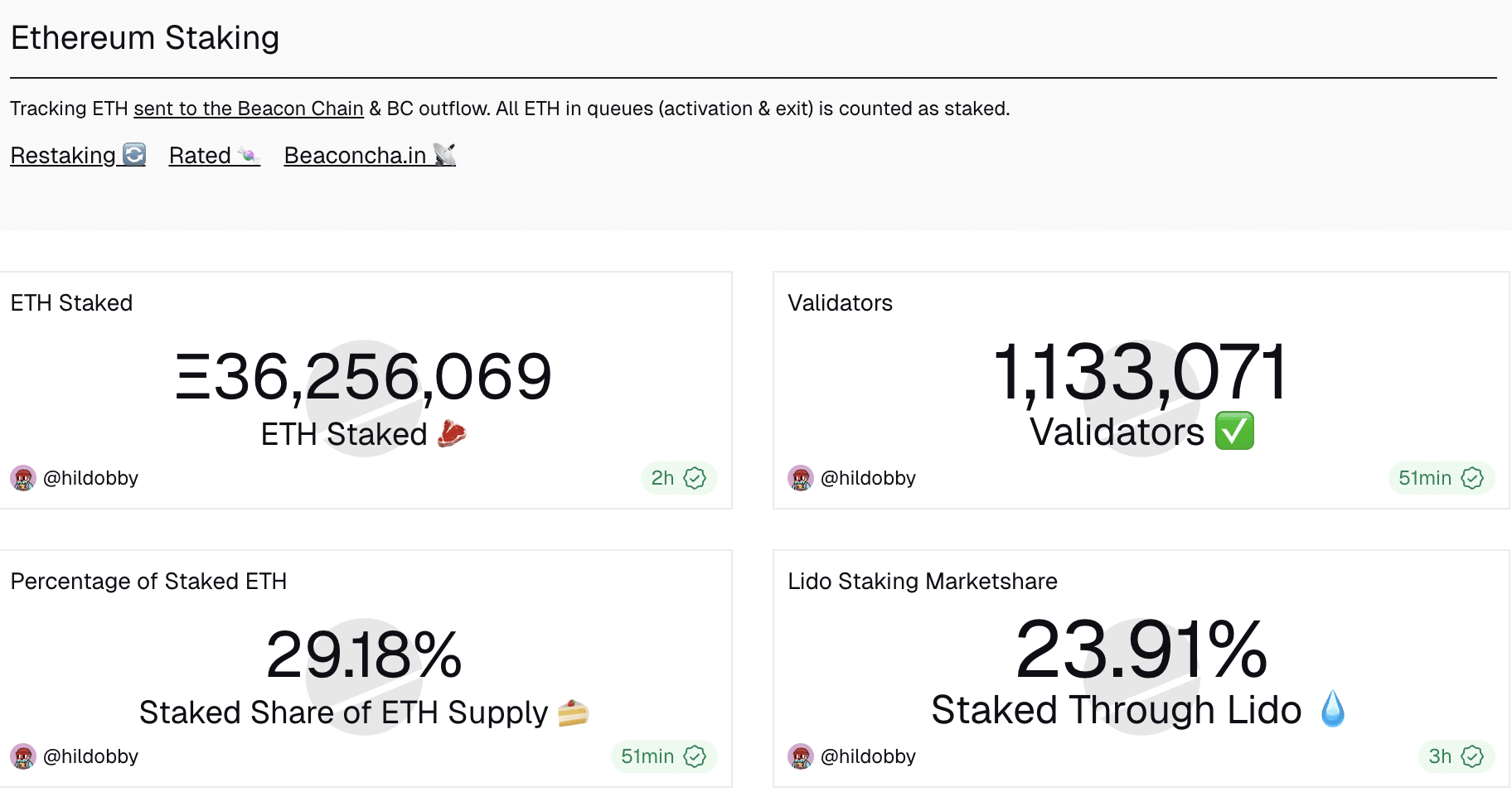The image size is (1512, 797).
Task: Open the Rated link
Action: (x=214, y=155)
